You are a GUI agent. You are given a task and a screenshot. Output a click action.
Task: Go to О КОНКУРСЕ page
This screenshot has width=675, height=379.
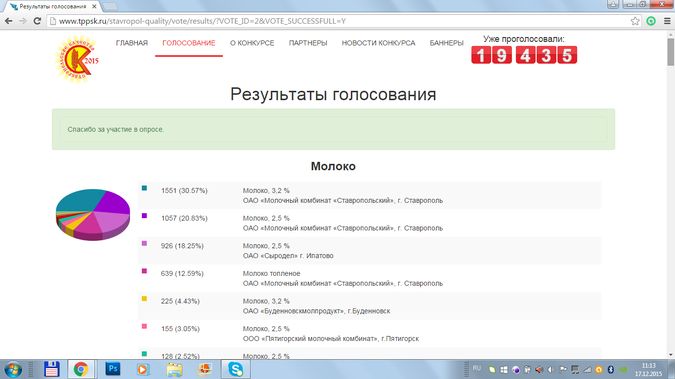[252, 43]
